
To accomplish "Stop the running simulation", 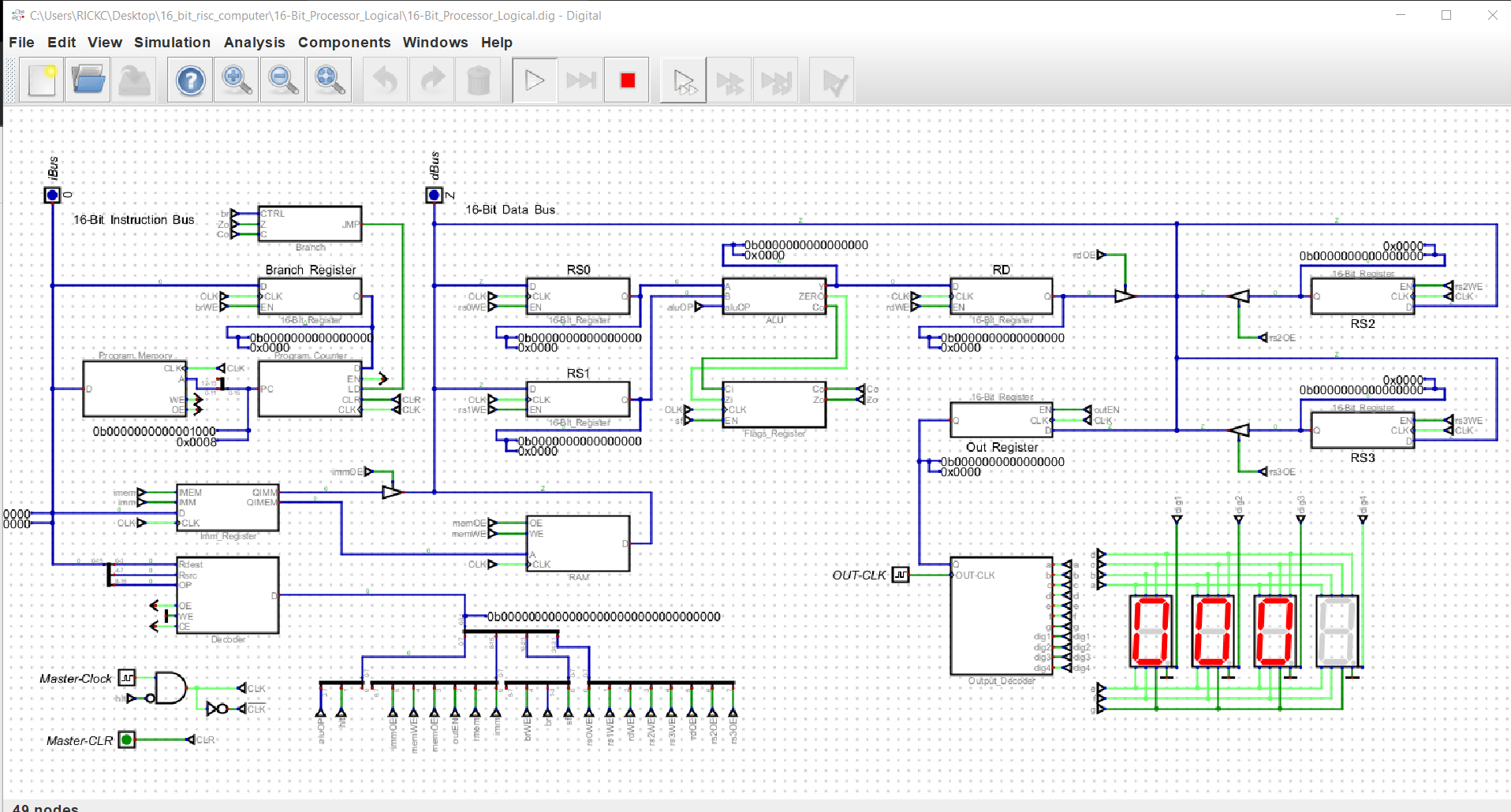I will point(626,80).
